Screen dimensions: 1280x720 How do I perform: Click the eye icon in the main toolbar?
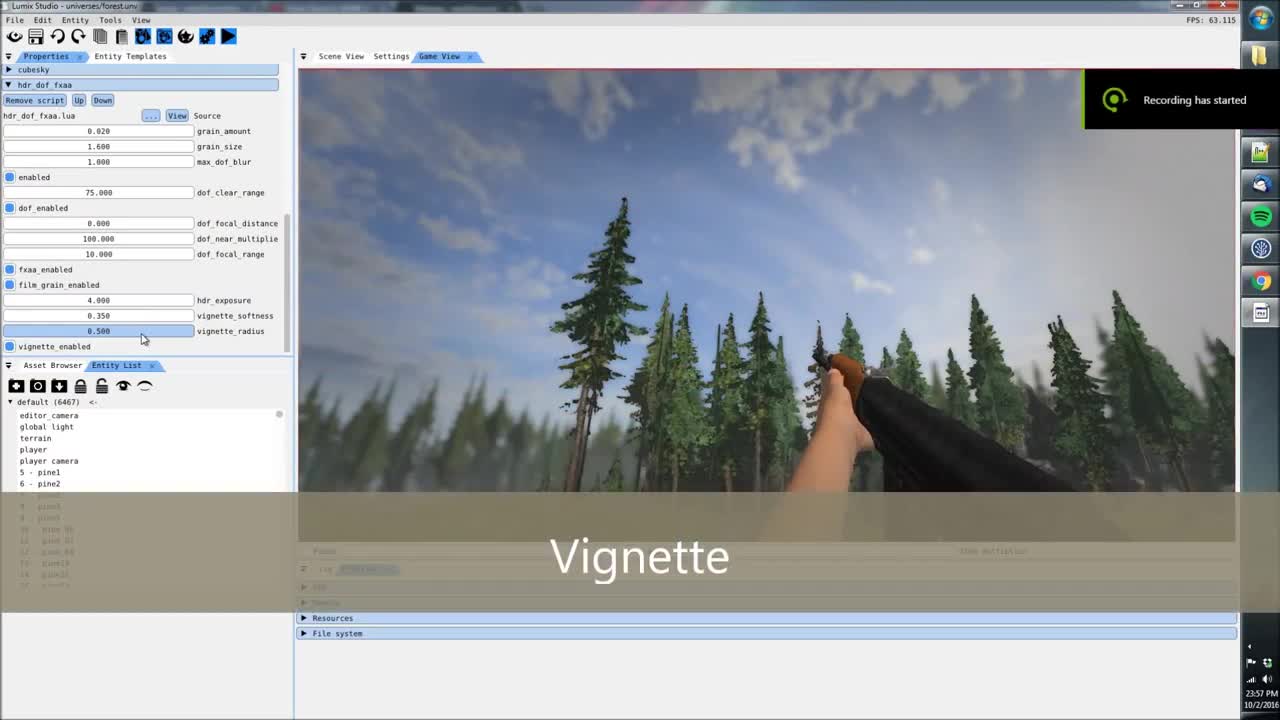pyautogui.click(x=14, y=37)
